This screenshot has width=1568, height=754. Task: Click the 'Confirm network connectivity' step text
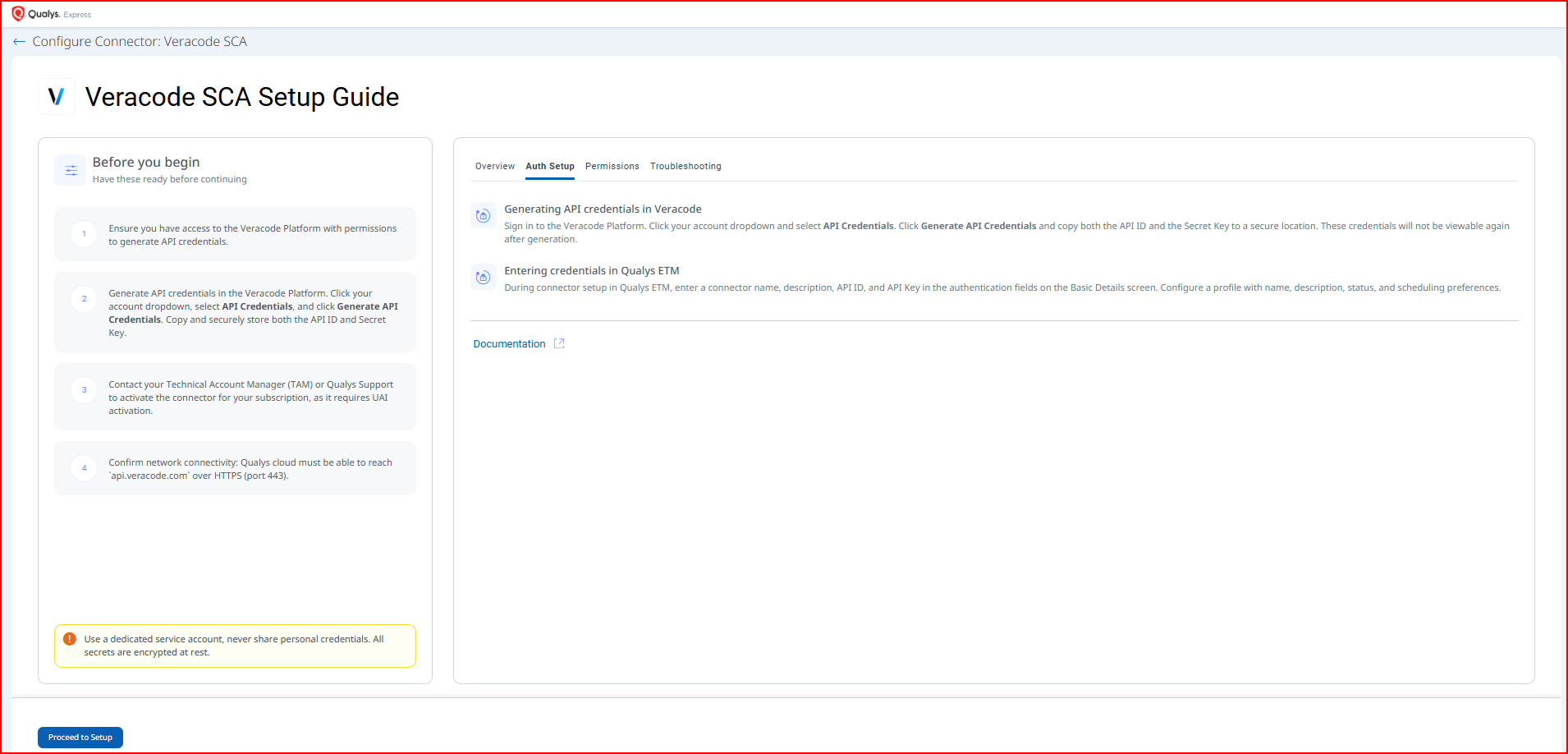click(x=250, y=469)
